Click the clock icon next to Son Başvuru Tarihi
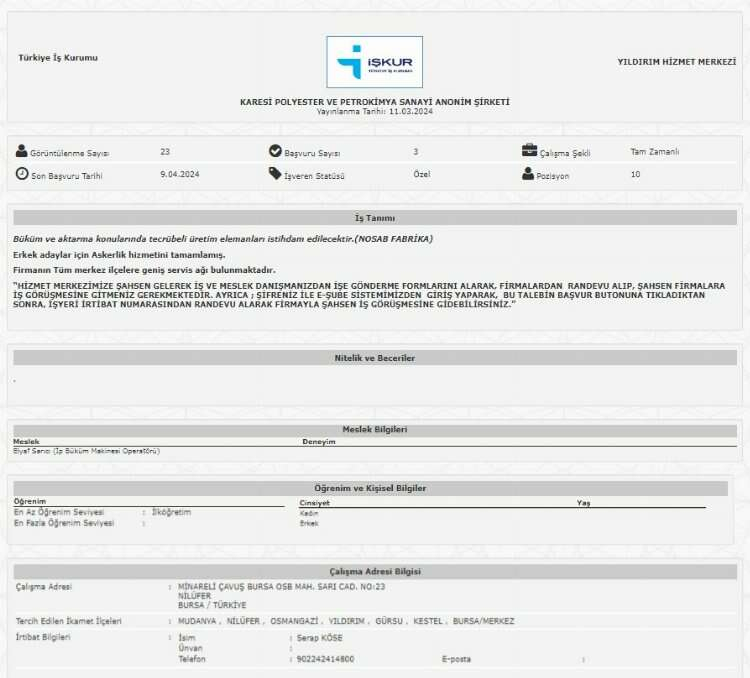750x678 pixels. click(x=22, y=174)
